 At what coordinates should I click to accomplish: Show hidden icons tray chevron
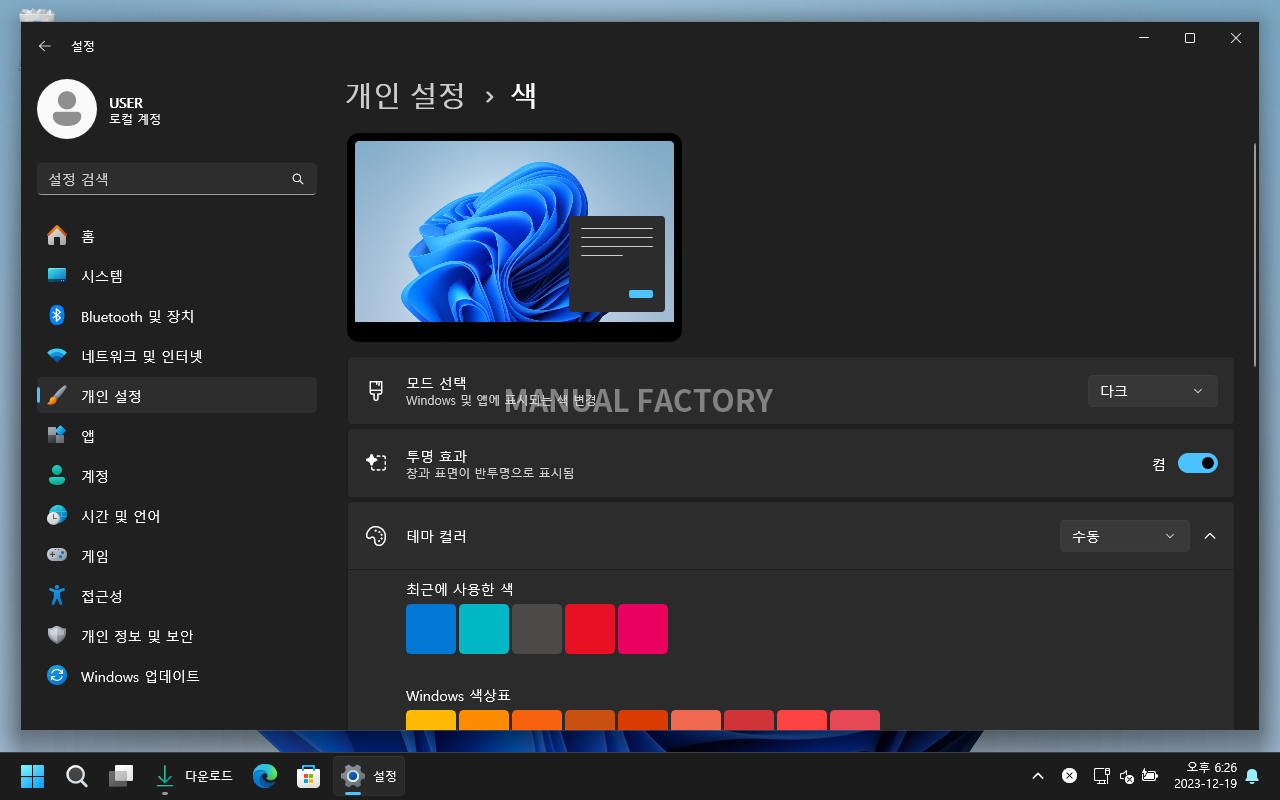pos(1038,776)
